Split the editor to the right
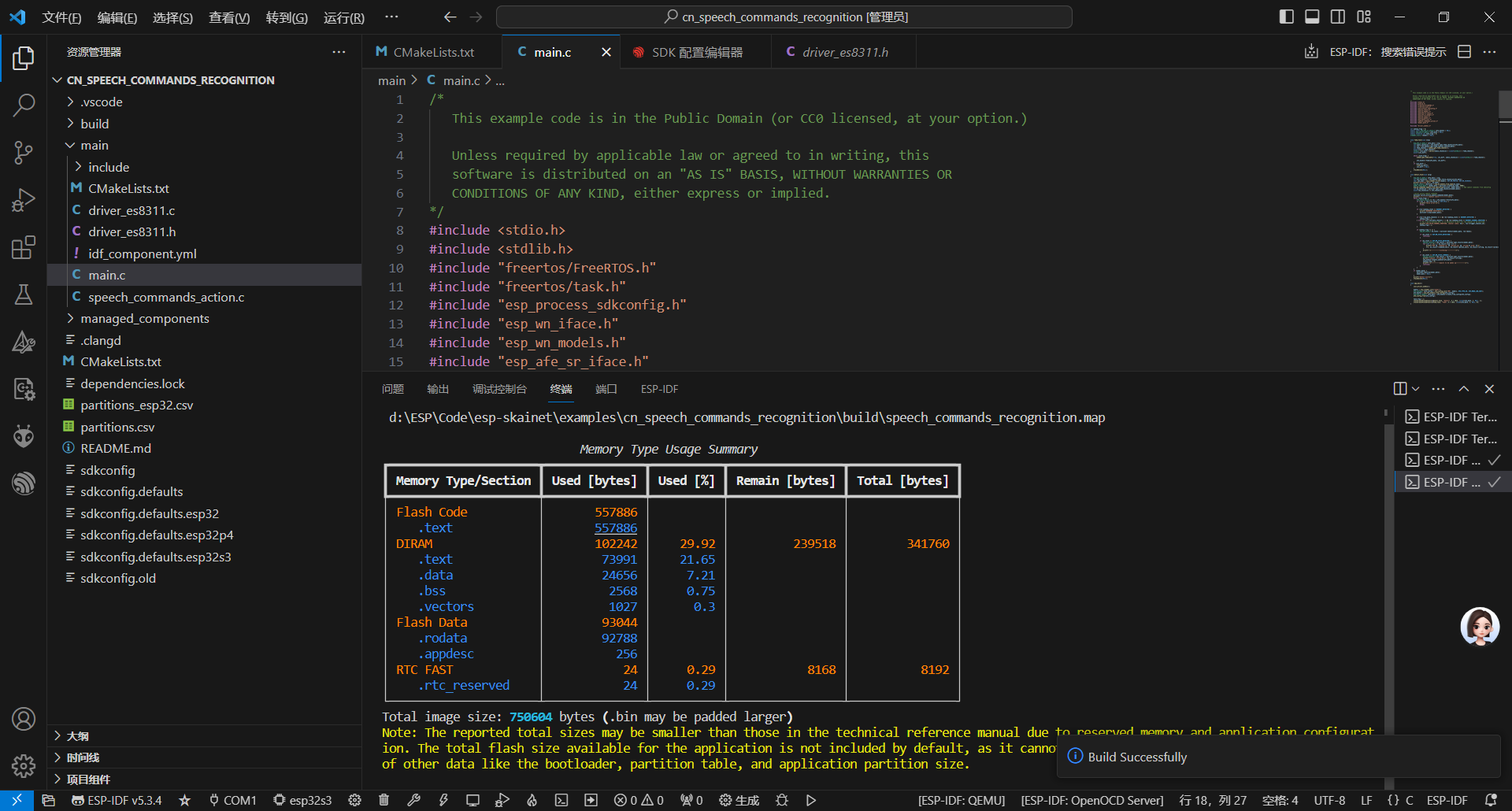The image size is (1512, 811). 1465,52
